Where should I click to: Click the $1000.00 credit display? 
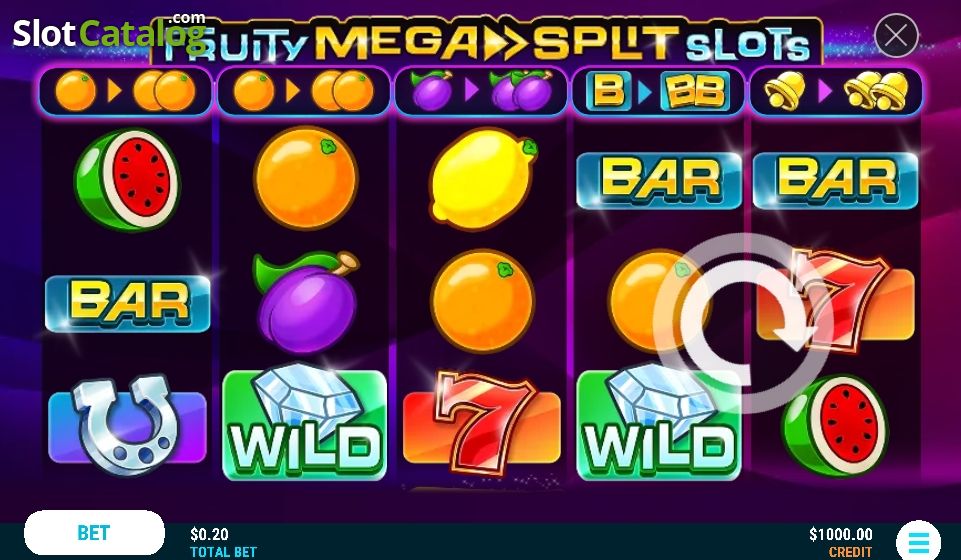(841, 542)
